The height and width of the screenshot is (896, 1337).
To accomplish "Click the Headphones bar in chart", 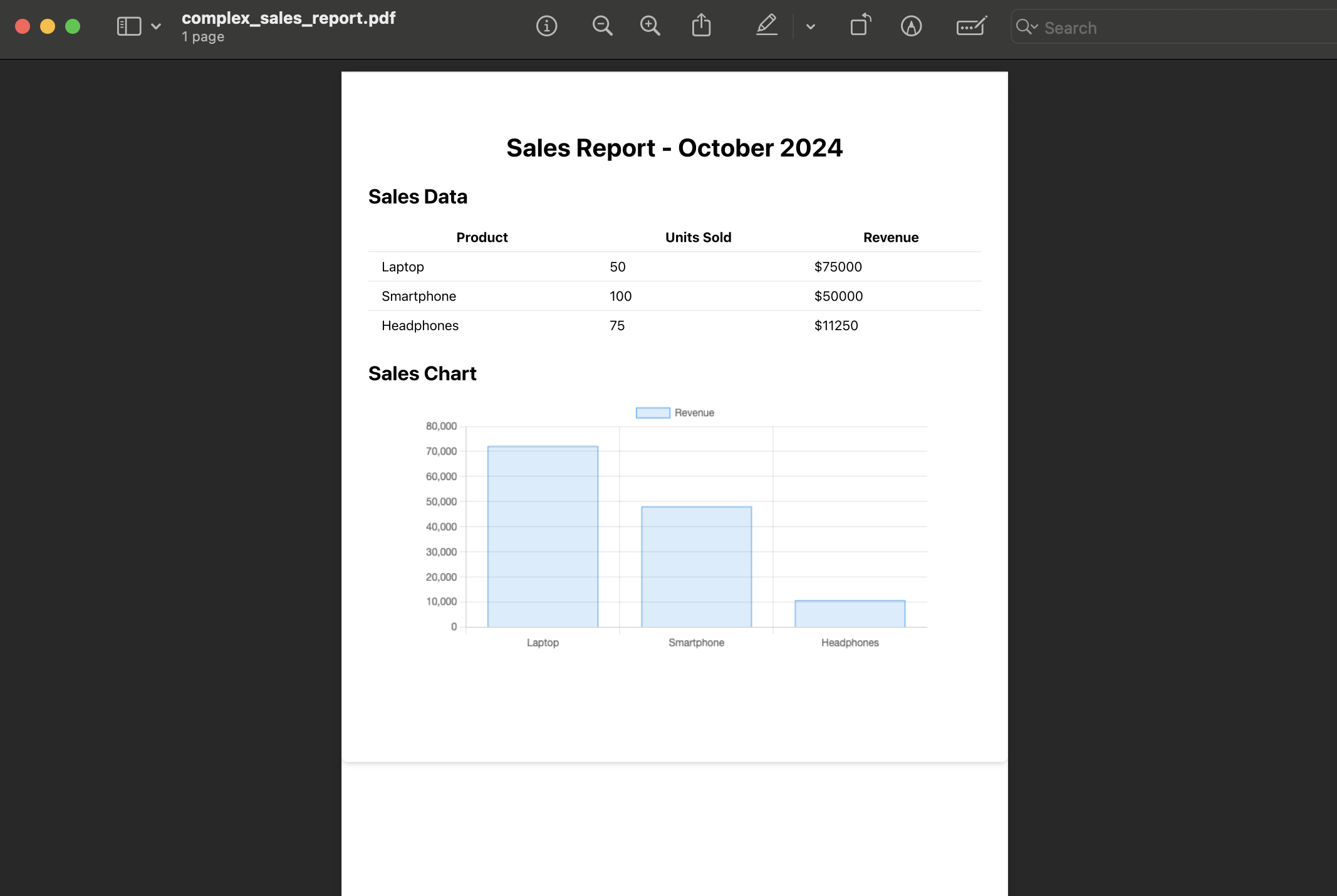I will tap(850, 613).
